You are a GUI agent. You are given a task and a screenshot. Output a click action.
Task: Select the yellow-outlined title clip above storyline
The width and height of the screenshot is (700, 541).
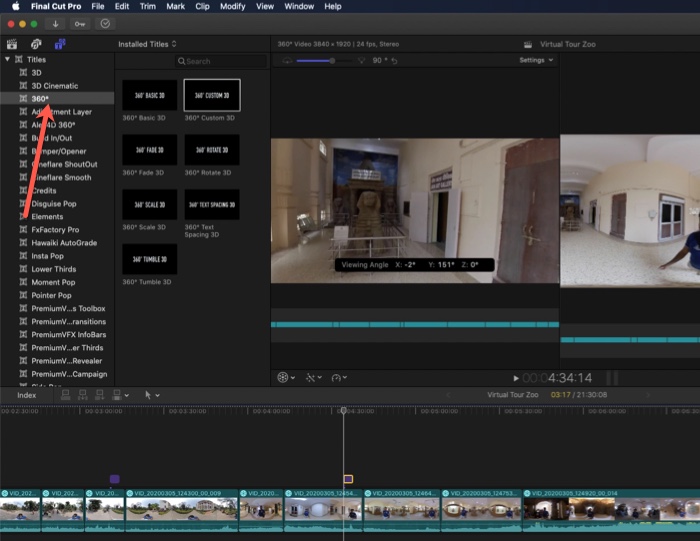point(348,479)
